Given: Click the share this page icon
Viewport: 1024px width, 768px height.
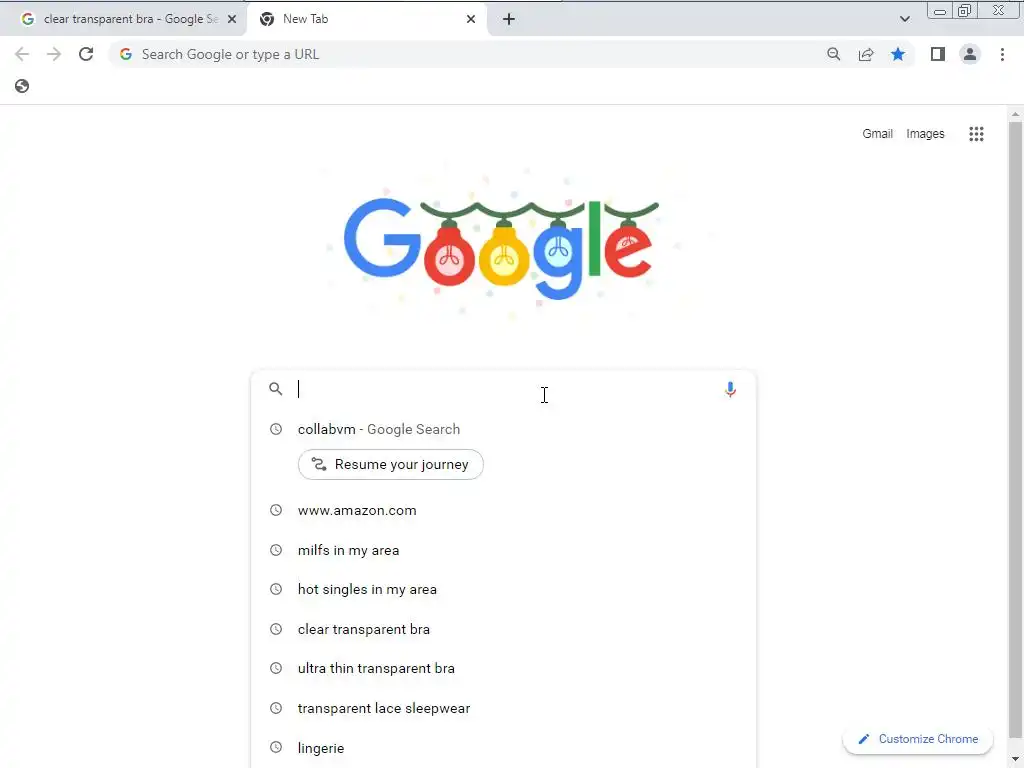Looking at the screenshot, I should [x=866, y=54].
